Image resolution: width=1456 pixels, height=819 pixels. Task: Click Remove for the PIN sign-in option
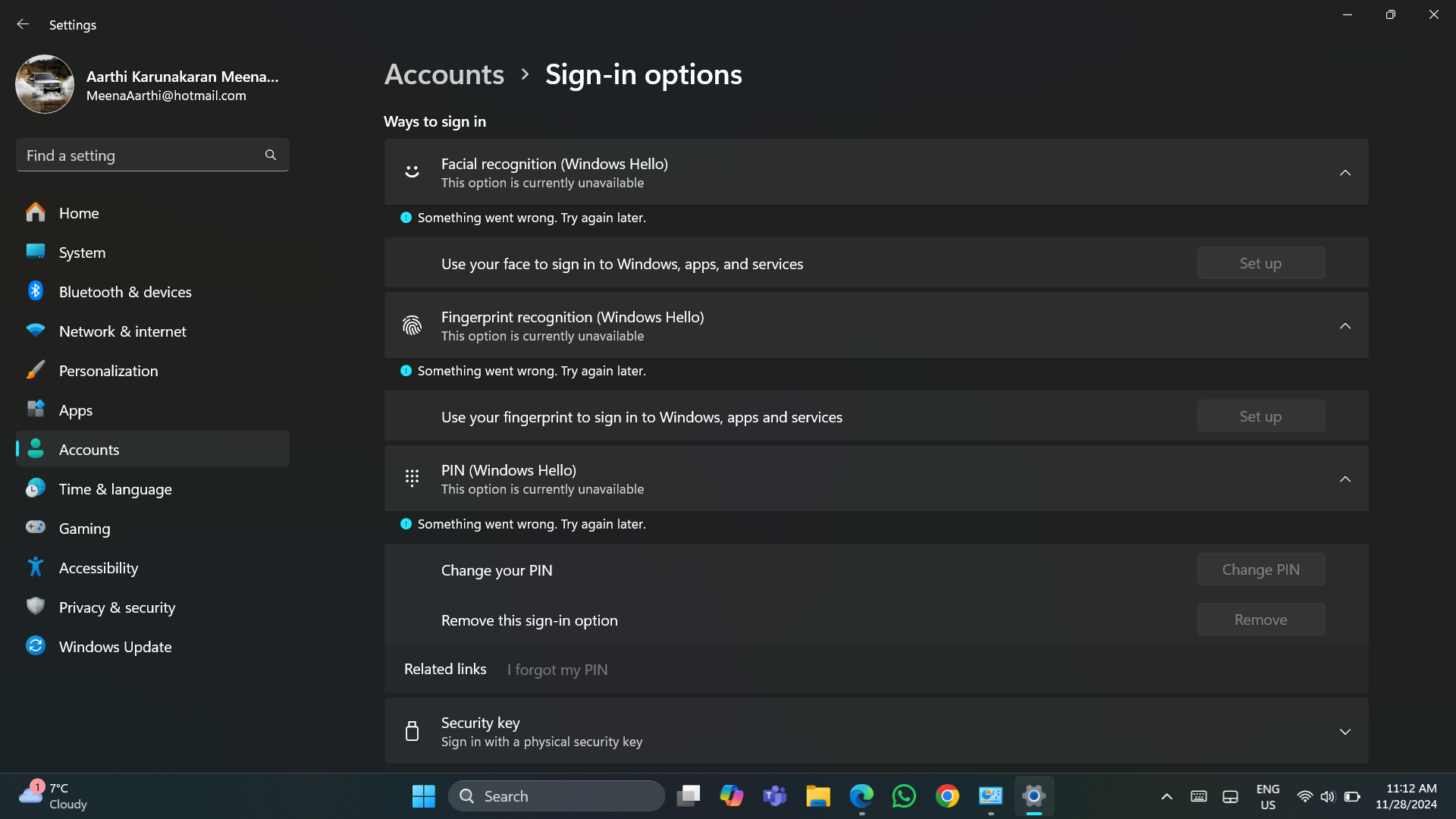[x=1260, y=620]
